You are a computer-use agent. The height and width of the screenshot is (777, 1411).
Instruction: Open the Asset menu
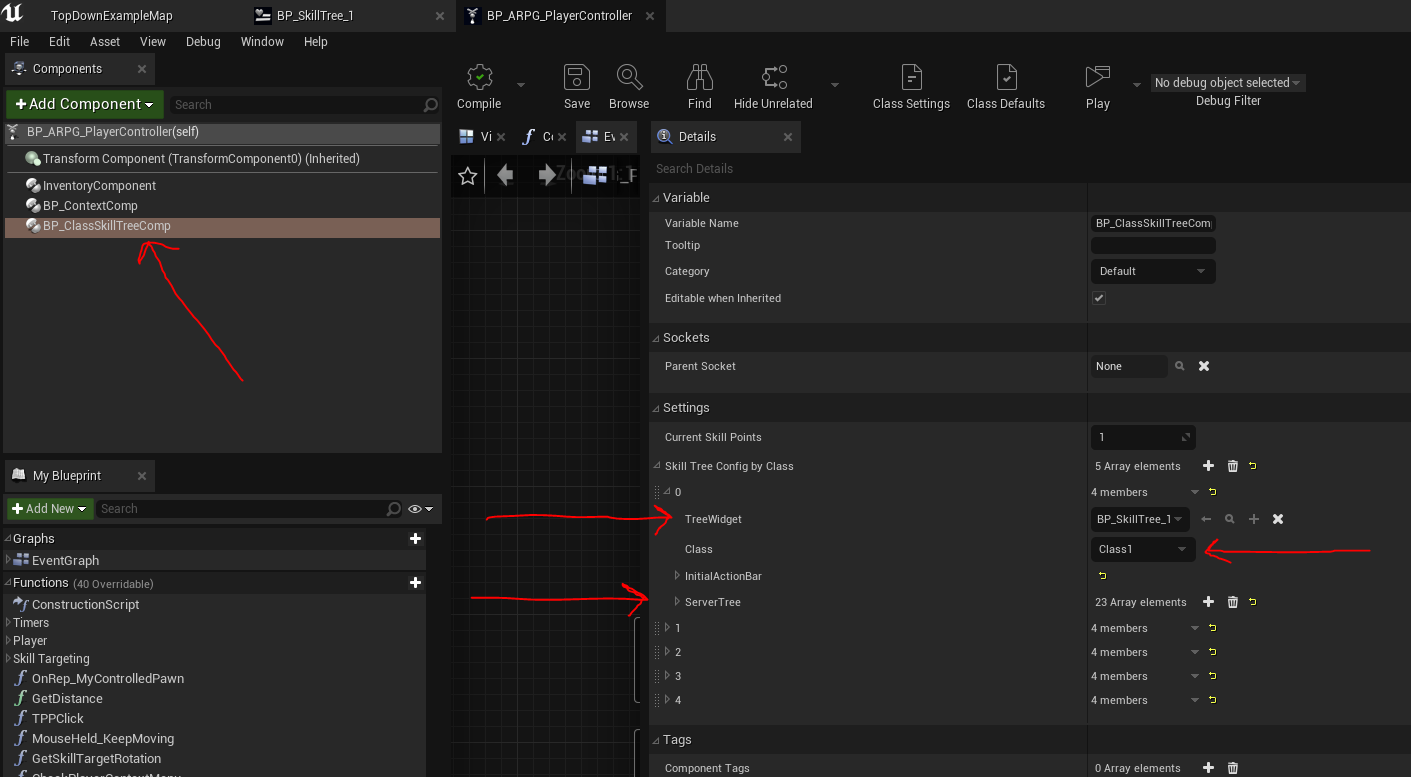[x=105, y=42]
